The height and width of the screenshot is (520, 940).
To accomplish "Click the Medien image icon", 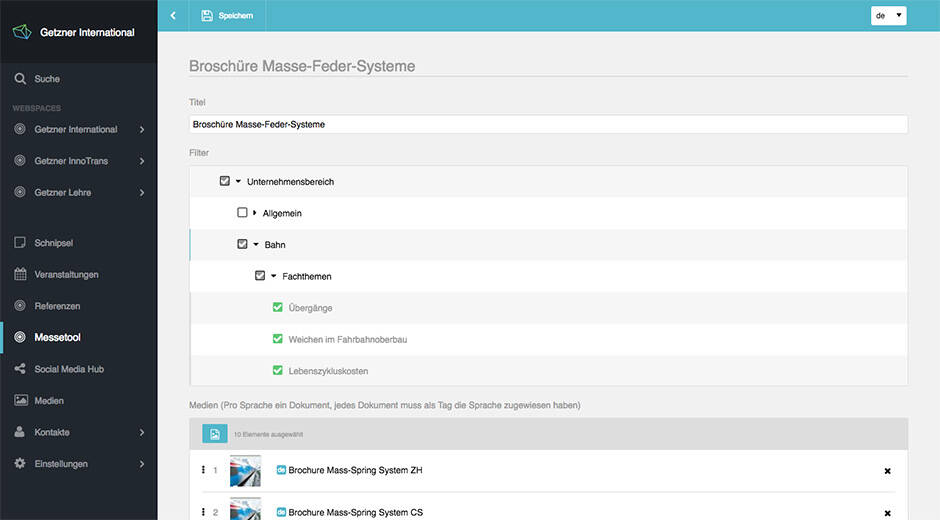I will (x=20, y=401).
